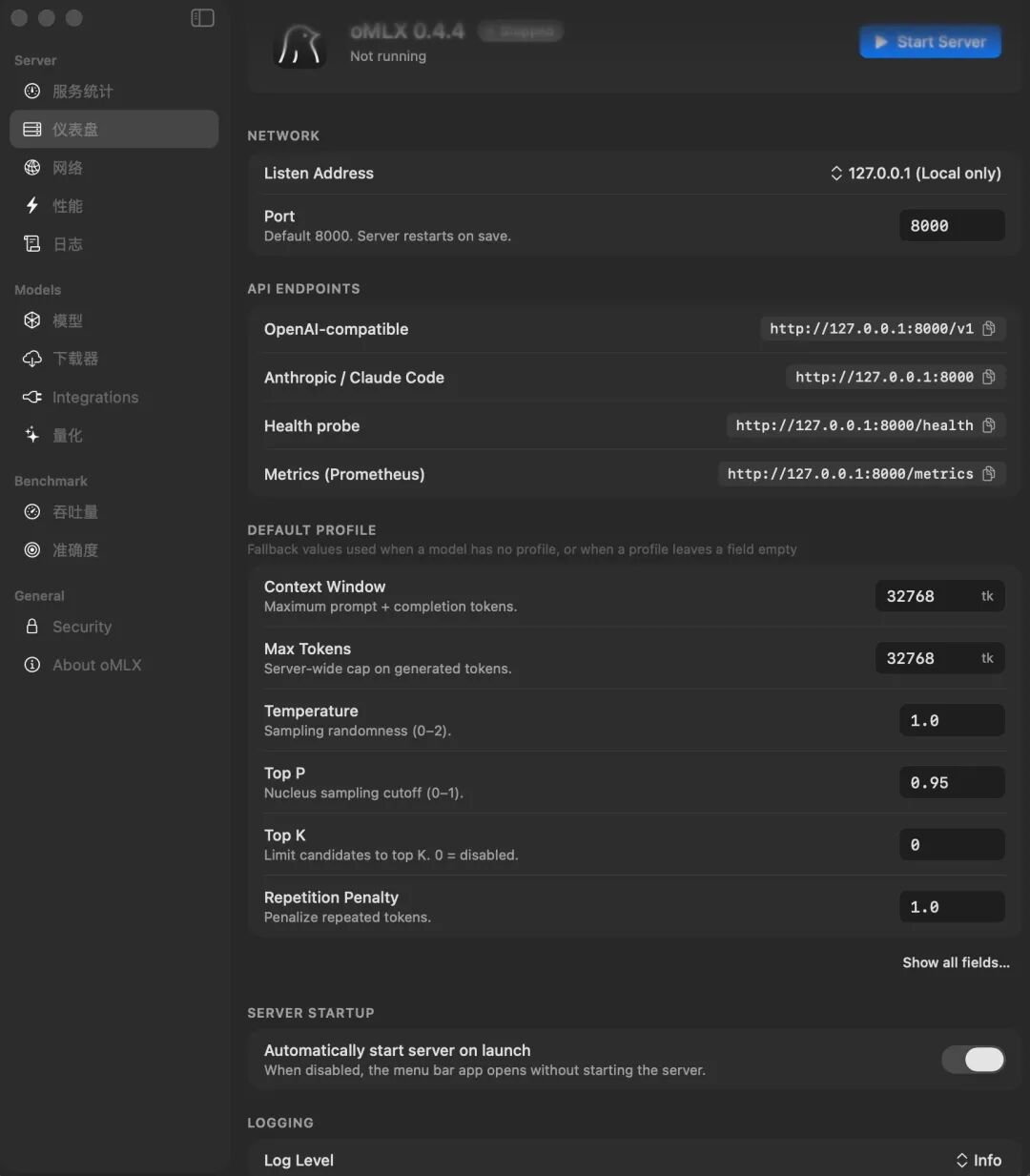
Task: Copy the Metrics (Prometheus) URL
Action: (989, 474)
